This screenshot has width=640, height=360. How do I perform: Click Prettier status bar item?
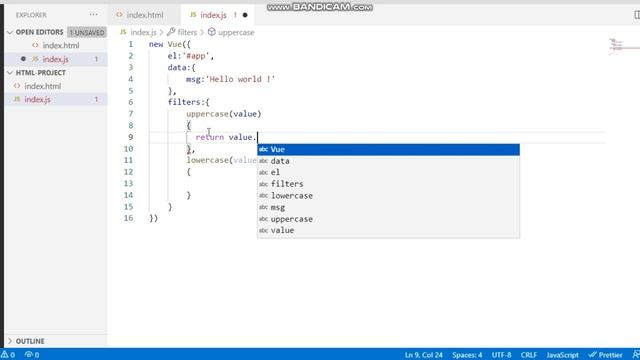pos(605,355)
